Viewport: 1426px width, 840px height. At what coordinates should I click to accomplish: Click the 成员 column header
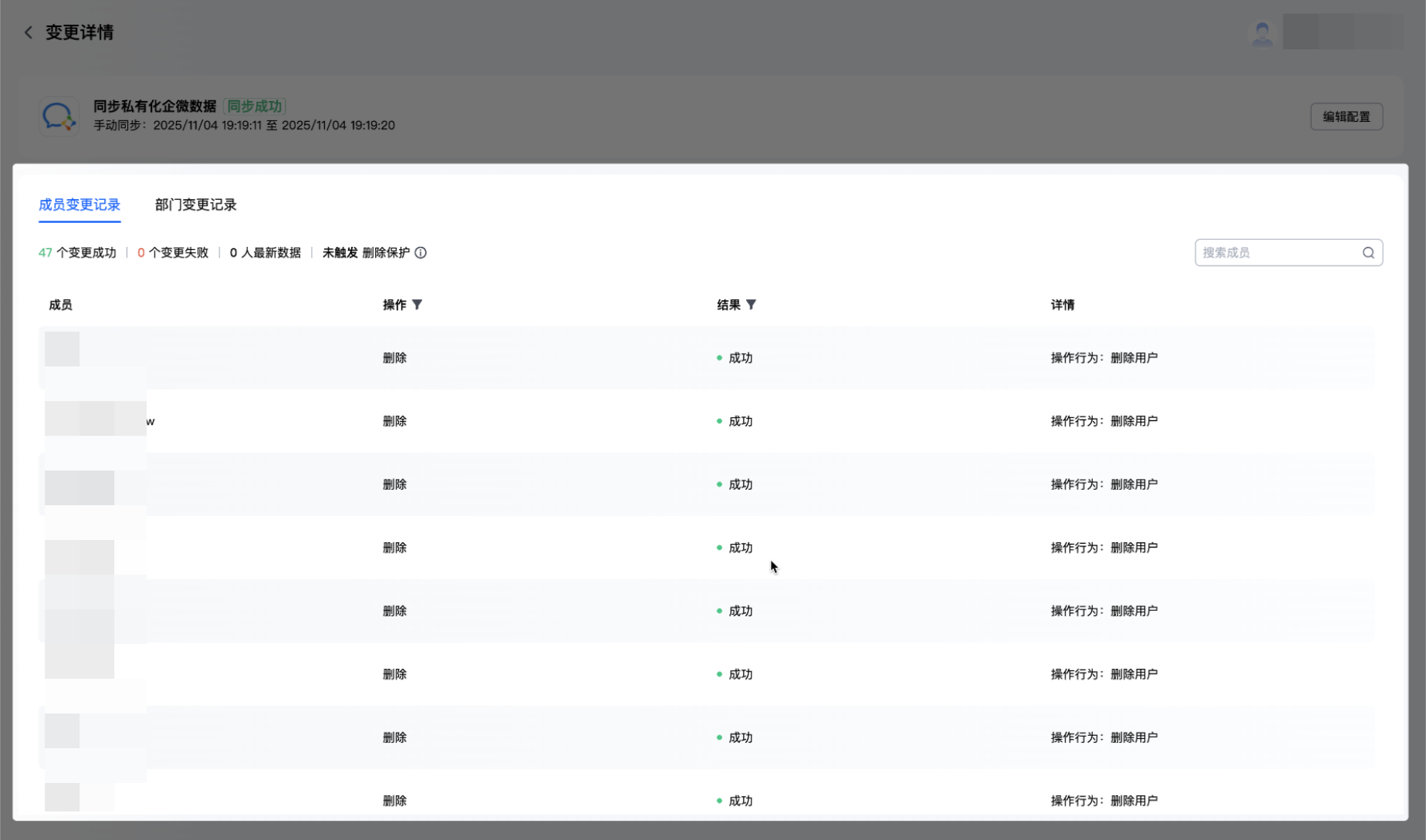pyautogui.click(x=60, y=305)
